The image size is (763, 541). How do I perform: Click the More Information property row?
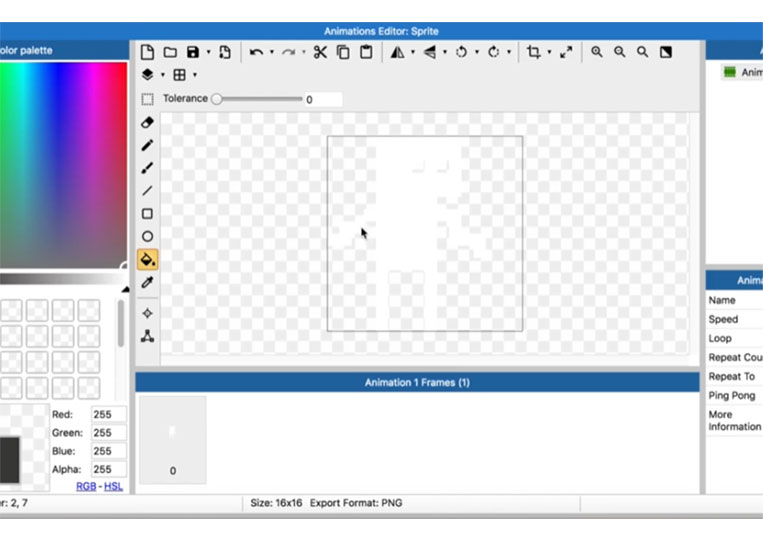click(x=734, y=420)
